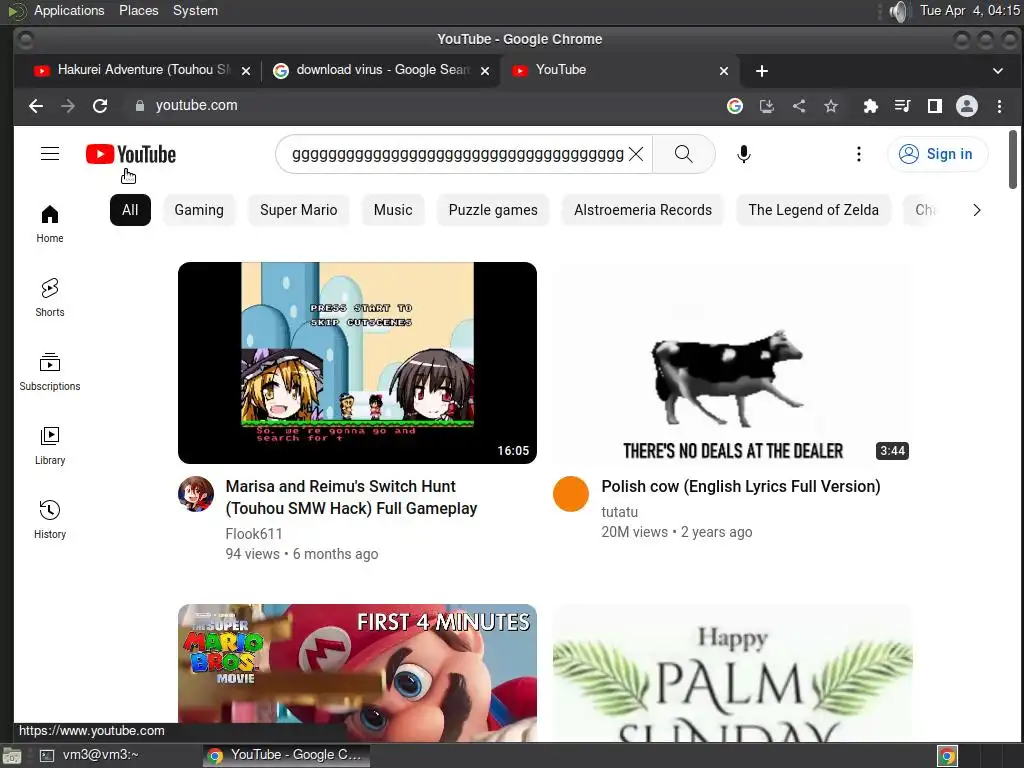The image size is (1024, 768).
Task: Click Polish cow video title link
Action: click(x=741, y=487)
